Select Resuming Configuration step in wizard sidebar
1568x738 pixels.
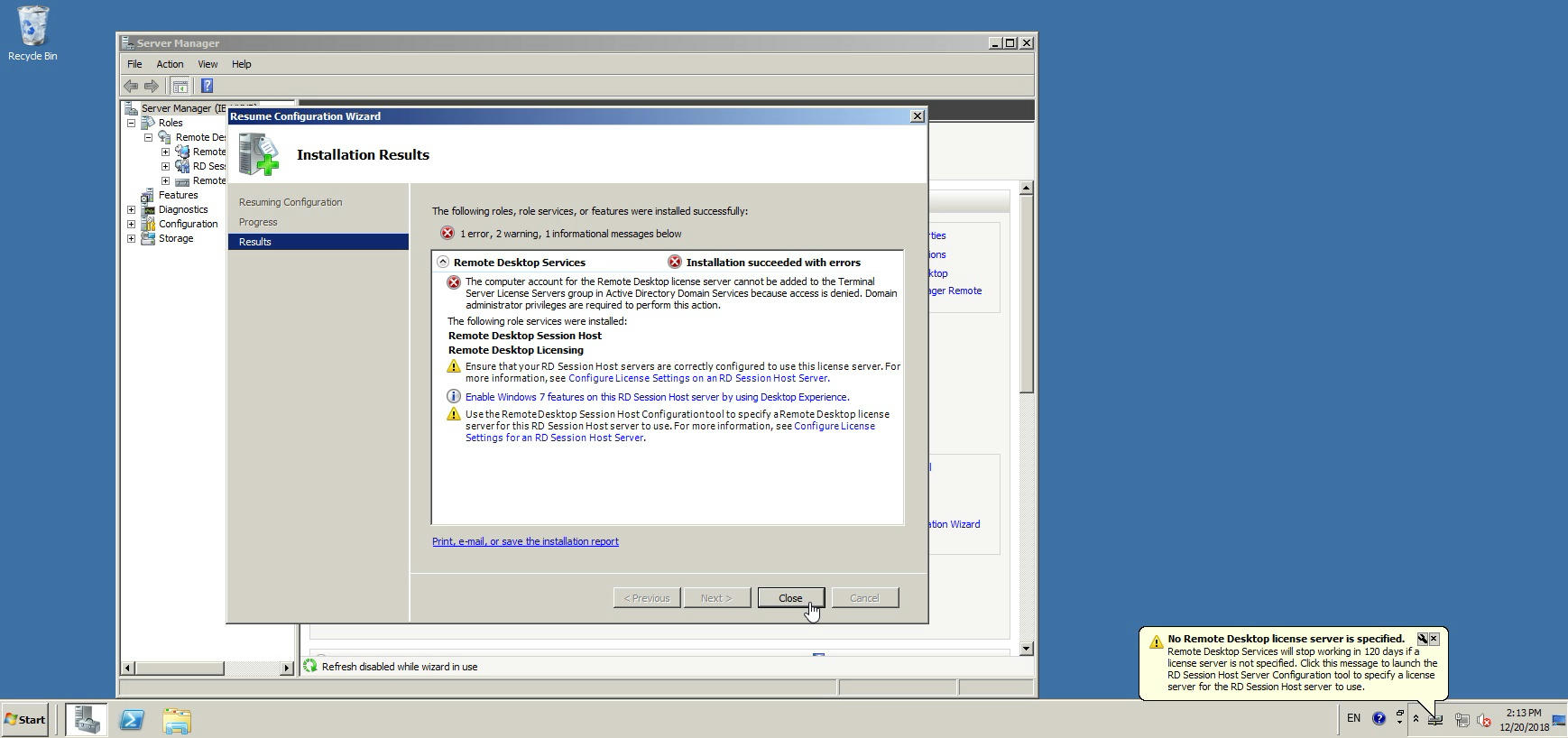[291, 202]
